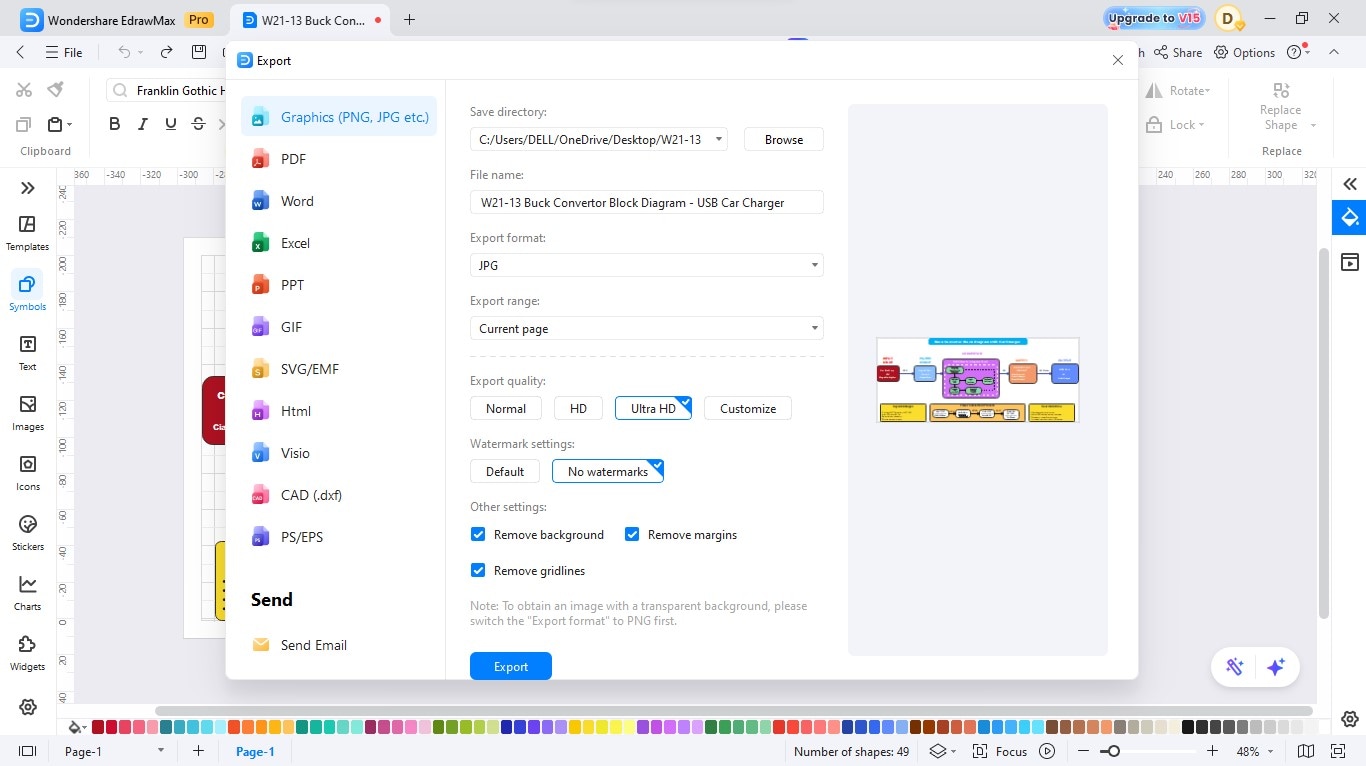Viewport: 1366px width, 766px height.
Task: Select the fill color panel icon on right sidebar
Action: 1350,217
